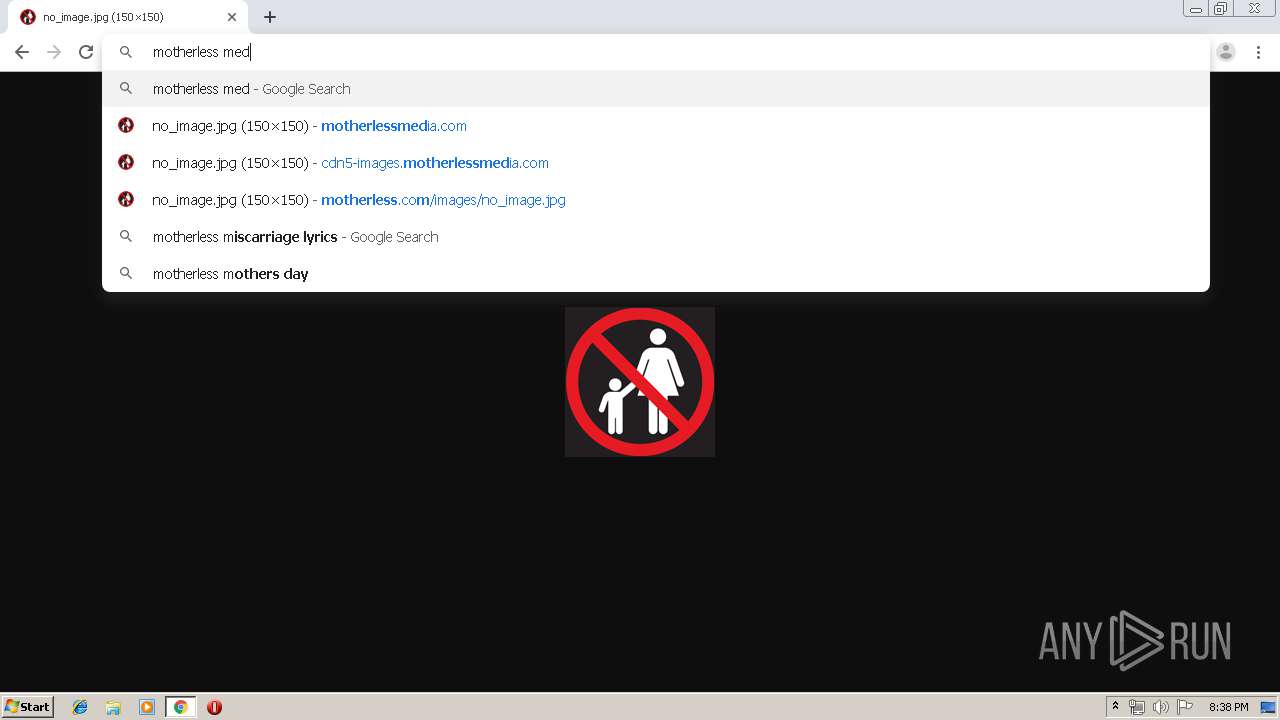The image size is (1280, 720).
Task: Select the no_image.jpg (150×150) tab
Action: 128,17
